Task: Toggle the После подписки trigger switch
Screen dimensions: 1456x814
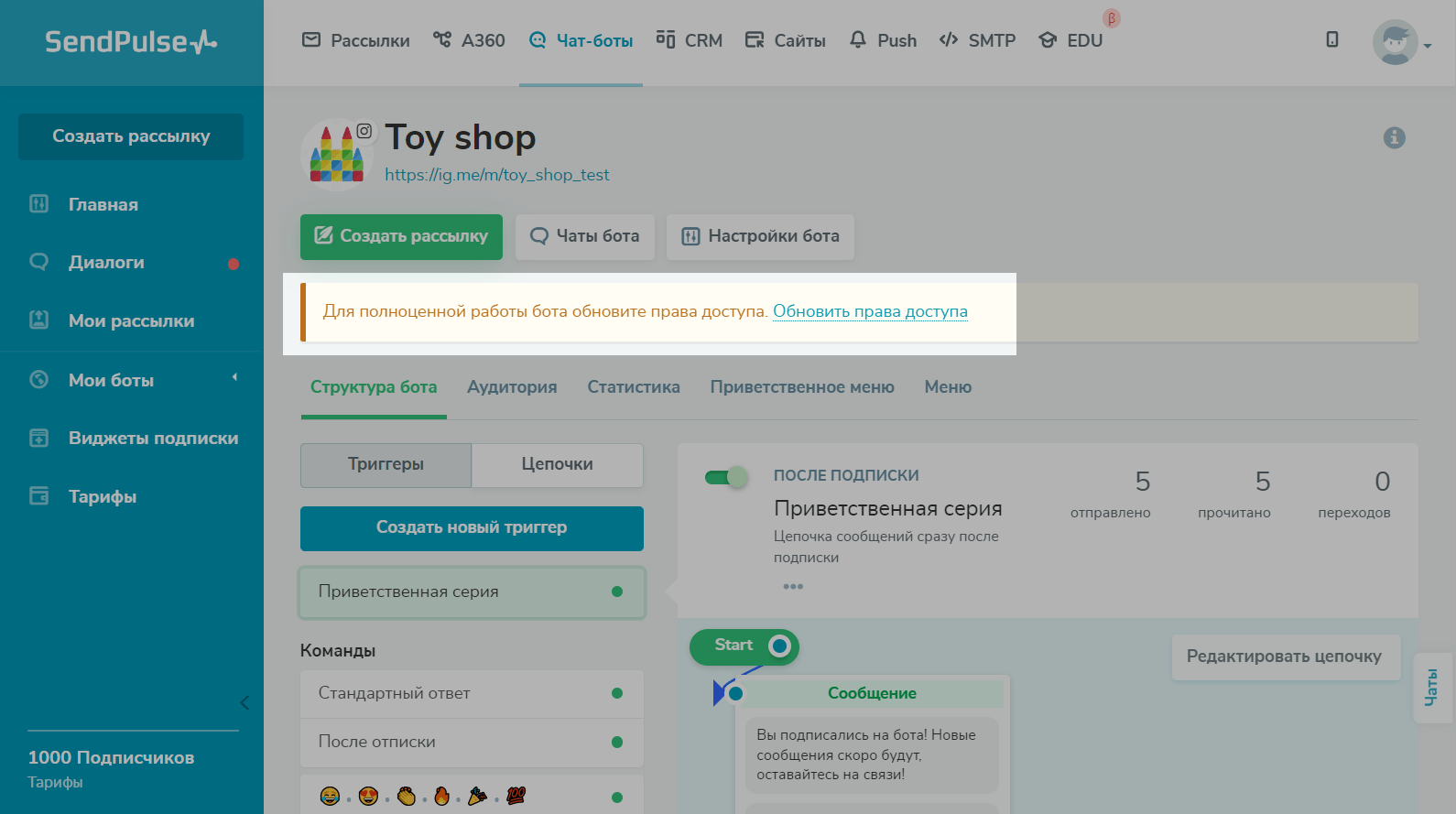Action: coord(726,477)
